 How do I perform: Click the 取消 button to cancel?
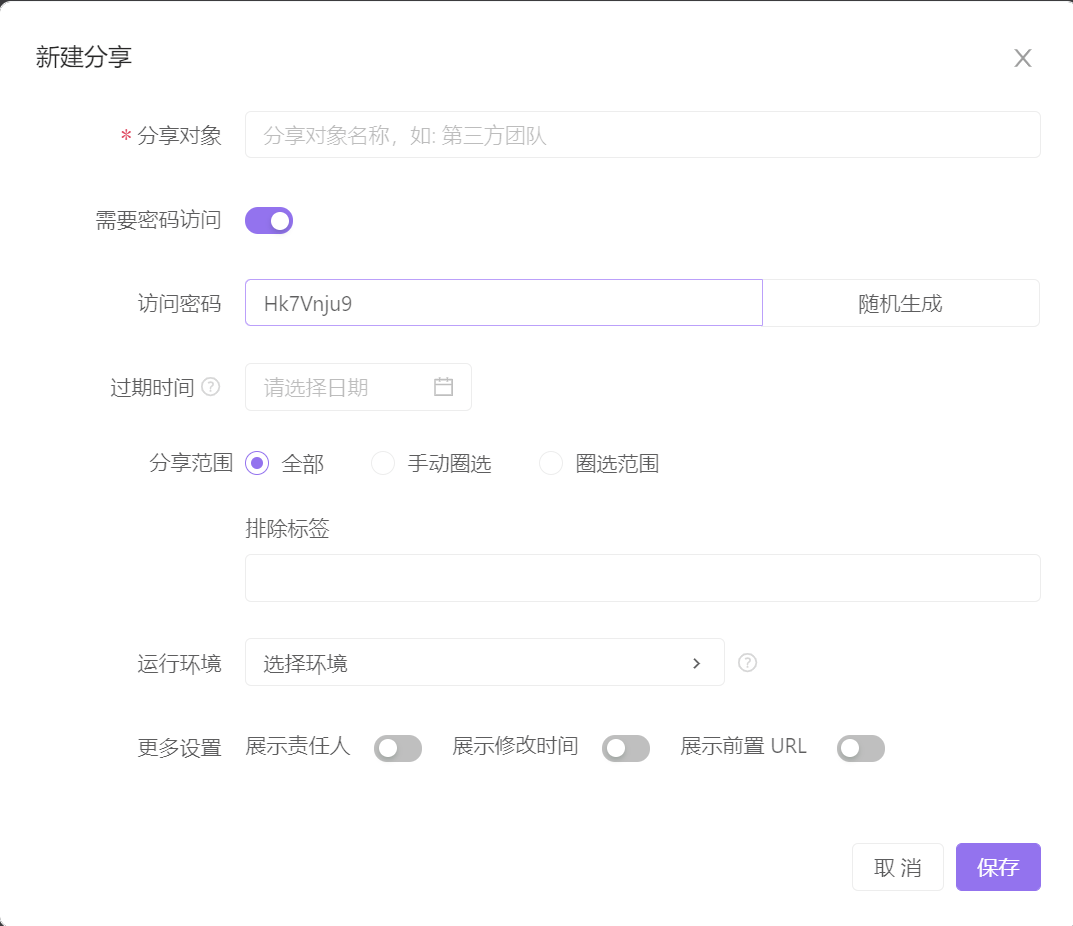(x=897, y=867)
